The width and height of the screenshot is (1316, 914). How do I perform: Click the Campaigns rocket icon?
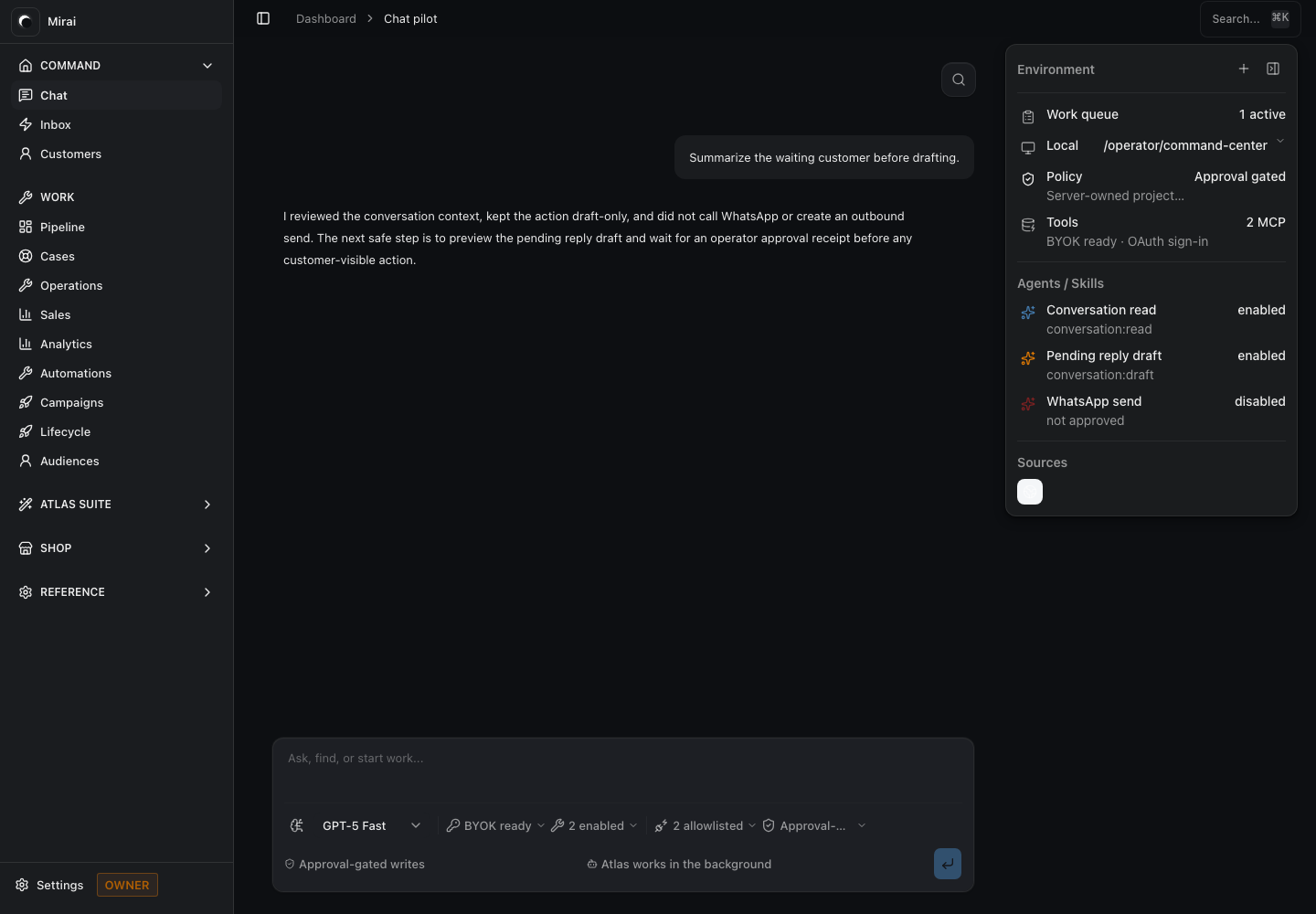point(26,402)
